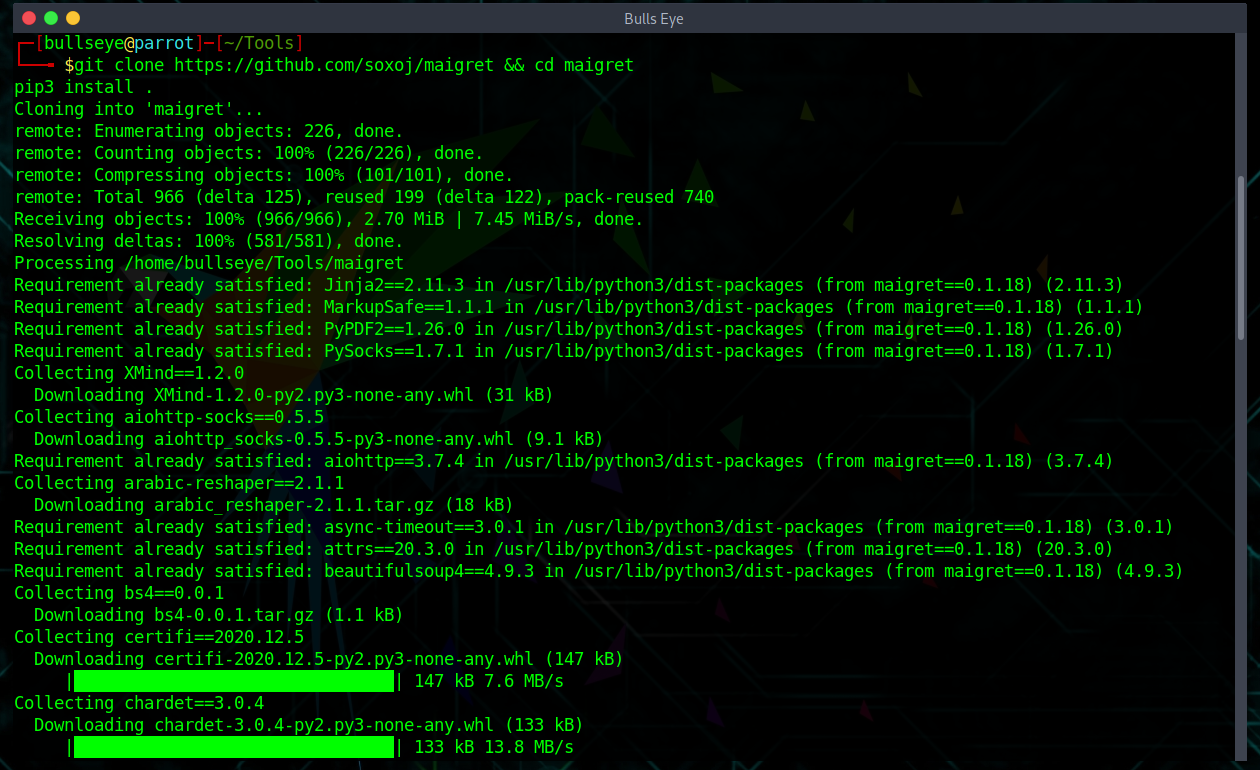Click 'Collecting bs4==0.0.1' line
Viewport: 1260px width, 770px height.
click(x=119, y=594)
